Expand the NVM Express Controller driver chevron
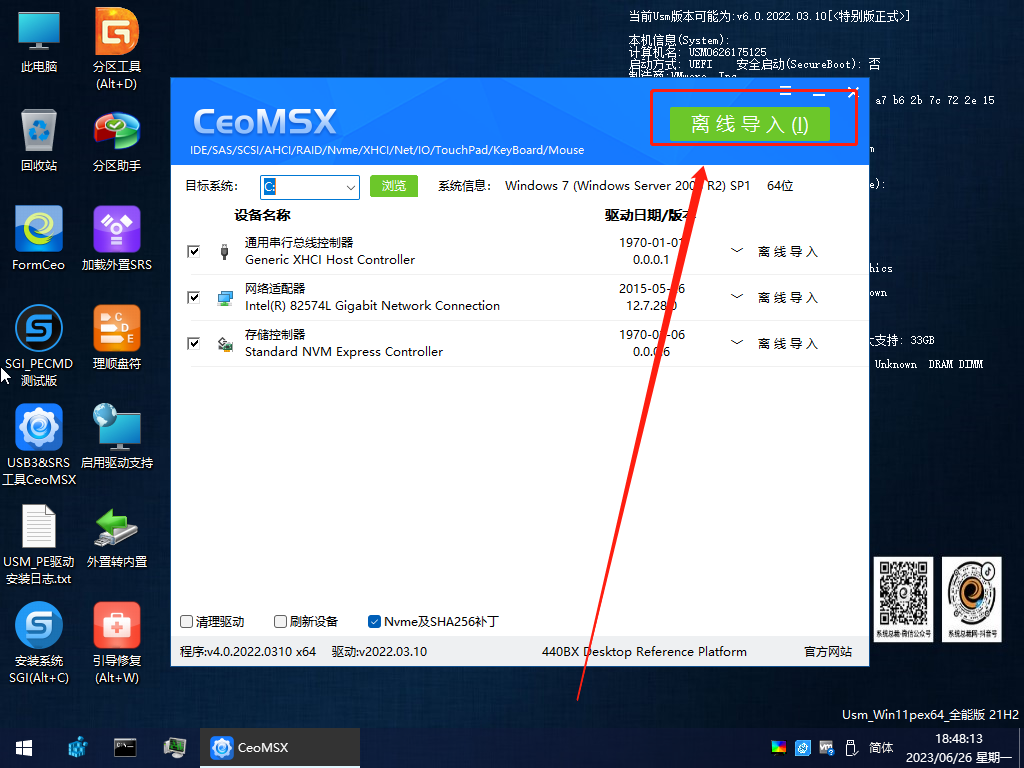The image size is (1024, 768). point(737,343)
